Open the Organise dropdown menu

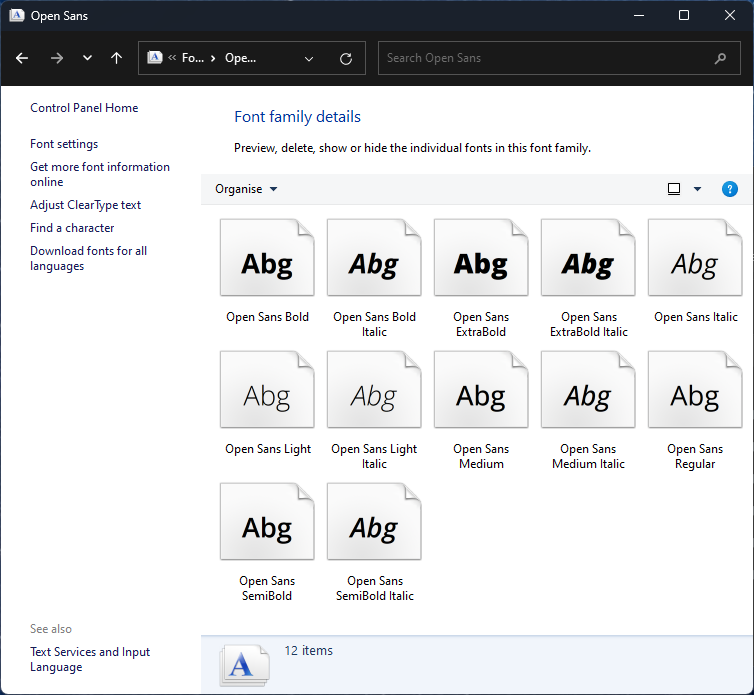[246, 189]
